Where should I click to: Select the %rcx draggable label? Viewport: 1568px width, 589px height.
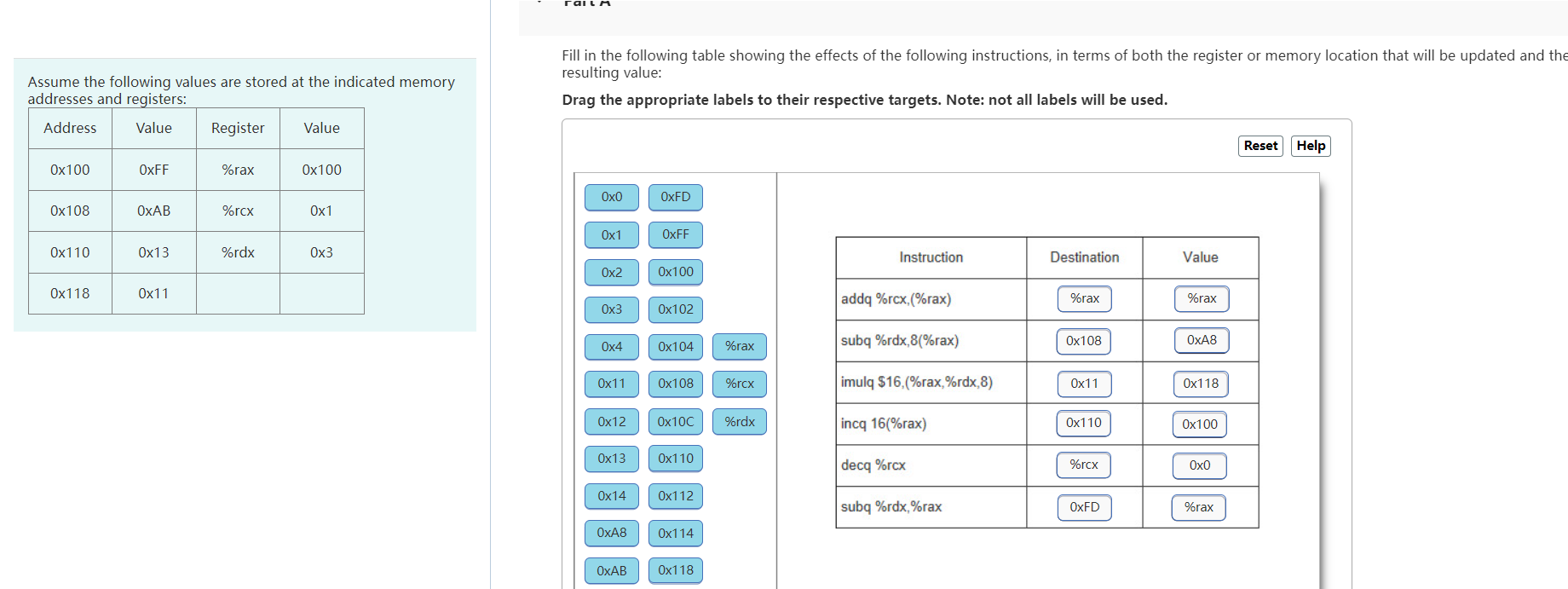click(x=739, y=384)
